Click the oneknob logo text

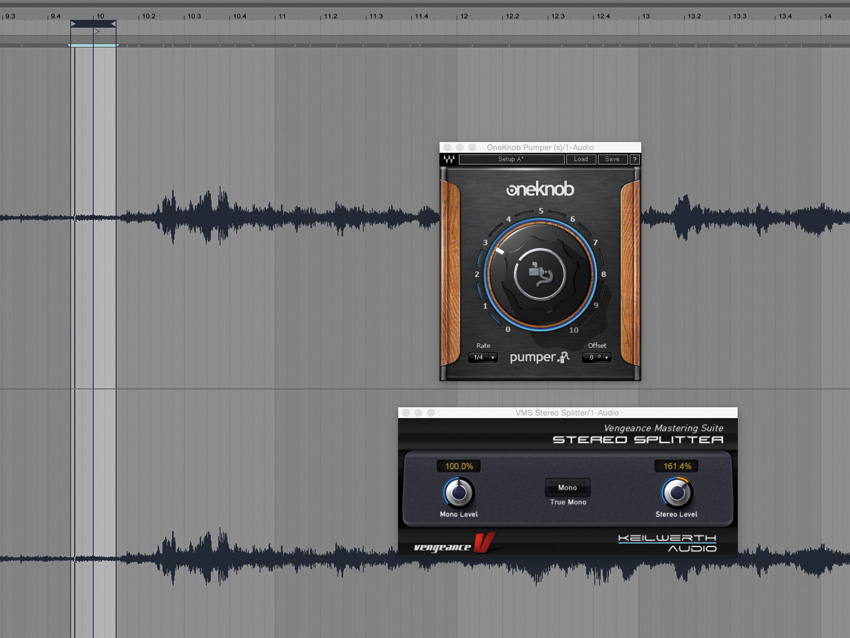540,189
